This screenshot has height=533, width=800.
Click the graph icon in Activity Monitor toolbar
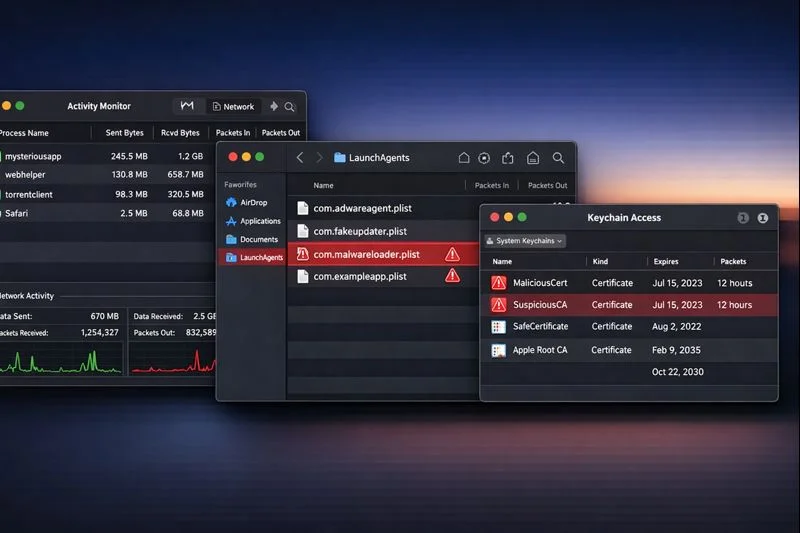(x=187, y=106)
